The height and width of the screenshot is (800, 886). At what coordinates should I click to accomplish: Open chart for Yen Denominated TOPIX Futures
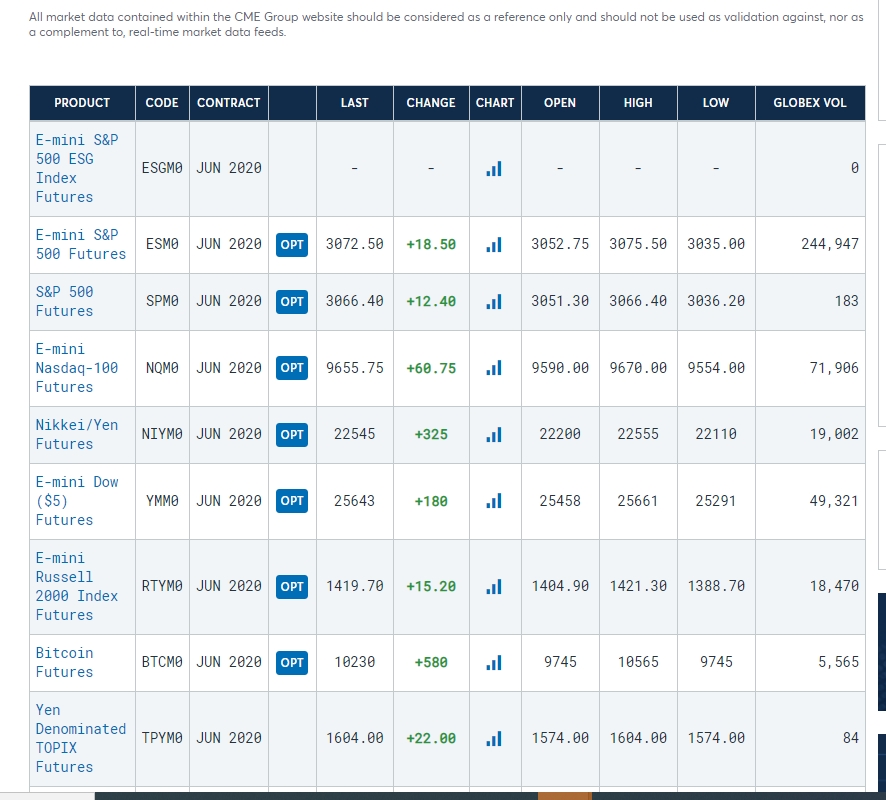tap(494, 738)
